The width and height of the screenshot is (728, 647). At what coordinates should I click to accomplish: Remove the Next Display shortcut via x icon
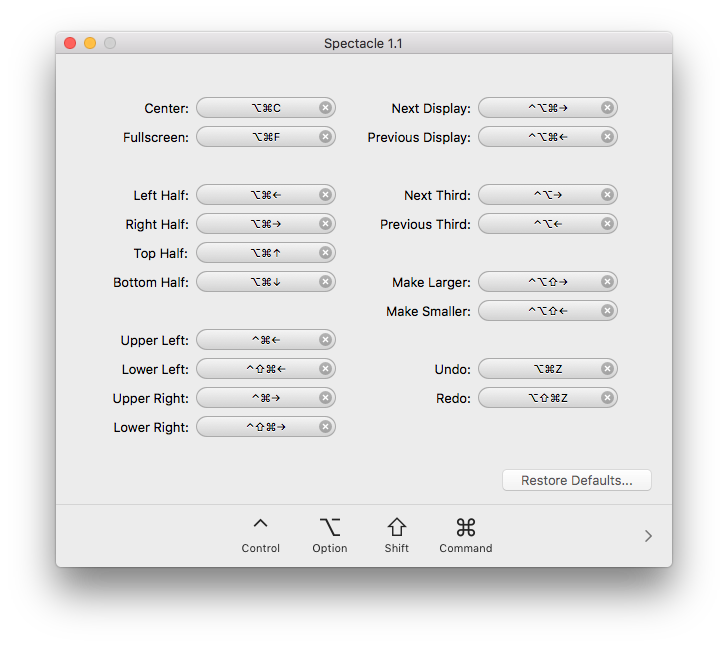(x=607, y=108)
